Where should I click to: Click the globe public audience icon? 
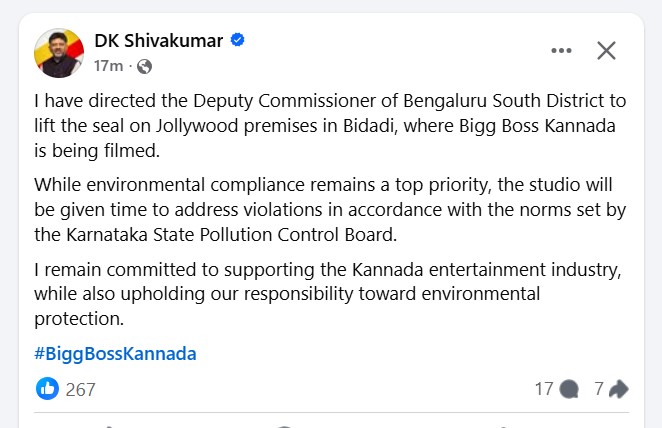click(x=144, y=66)
